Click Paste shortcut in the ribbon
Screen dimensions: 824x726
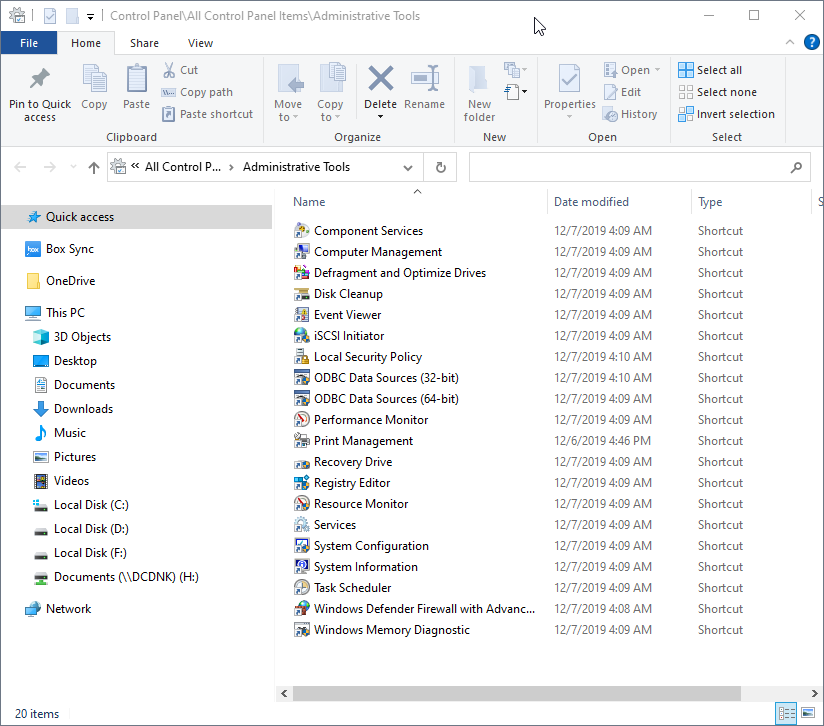208,114
